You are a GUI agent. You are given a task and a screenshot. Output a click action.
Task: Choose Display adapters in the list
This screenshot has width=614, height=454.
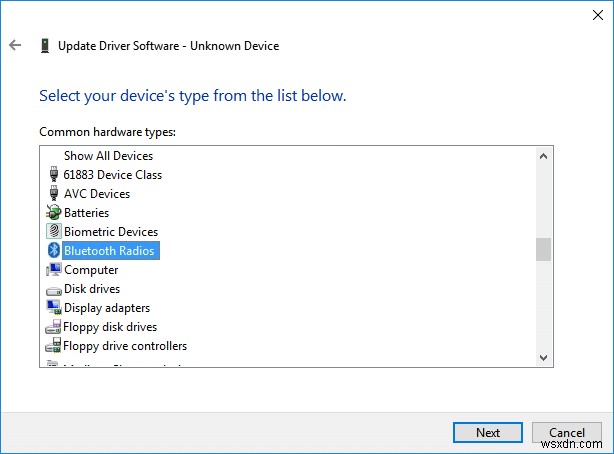pos(107,308)
